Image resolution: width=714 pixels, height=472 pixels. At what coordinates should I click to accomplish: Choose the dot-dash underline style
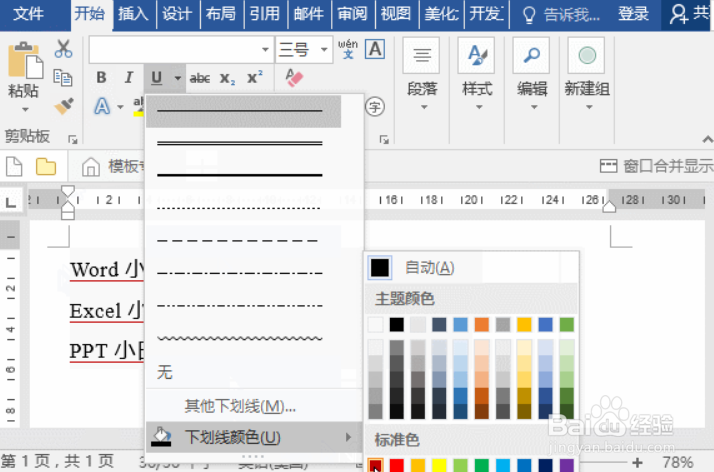(x=243, y=273)
